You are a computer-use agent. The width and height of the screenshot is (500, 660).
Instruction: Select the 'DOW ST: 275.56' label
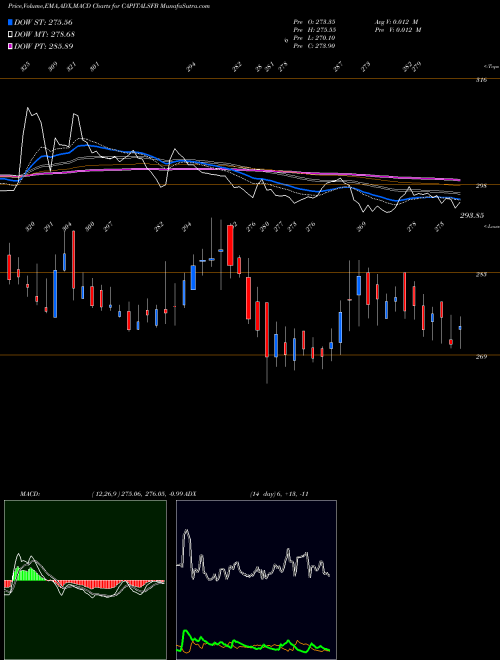click(43, 22)
